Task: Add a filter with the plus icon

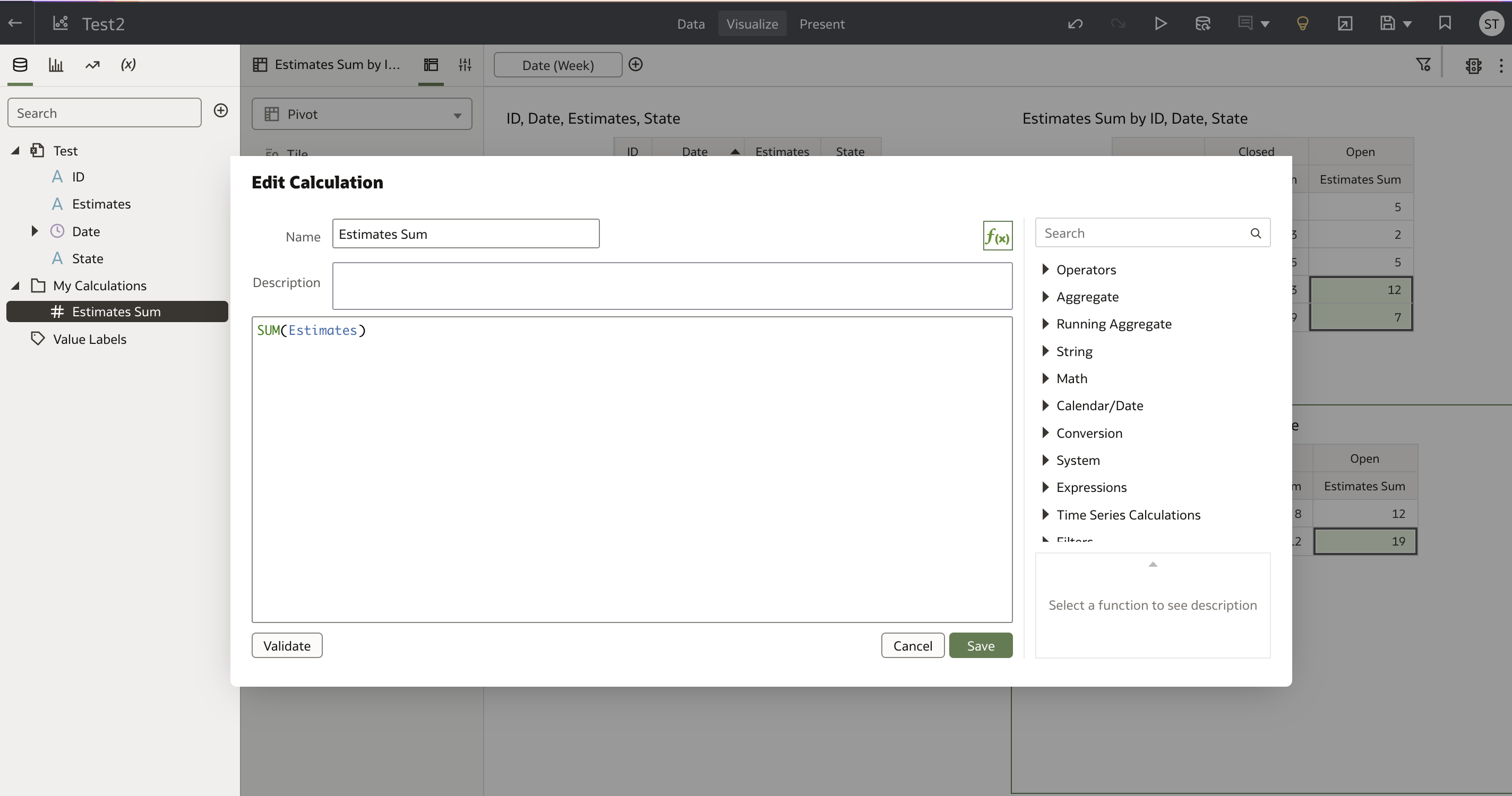Action: tap(635, 64)
